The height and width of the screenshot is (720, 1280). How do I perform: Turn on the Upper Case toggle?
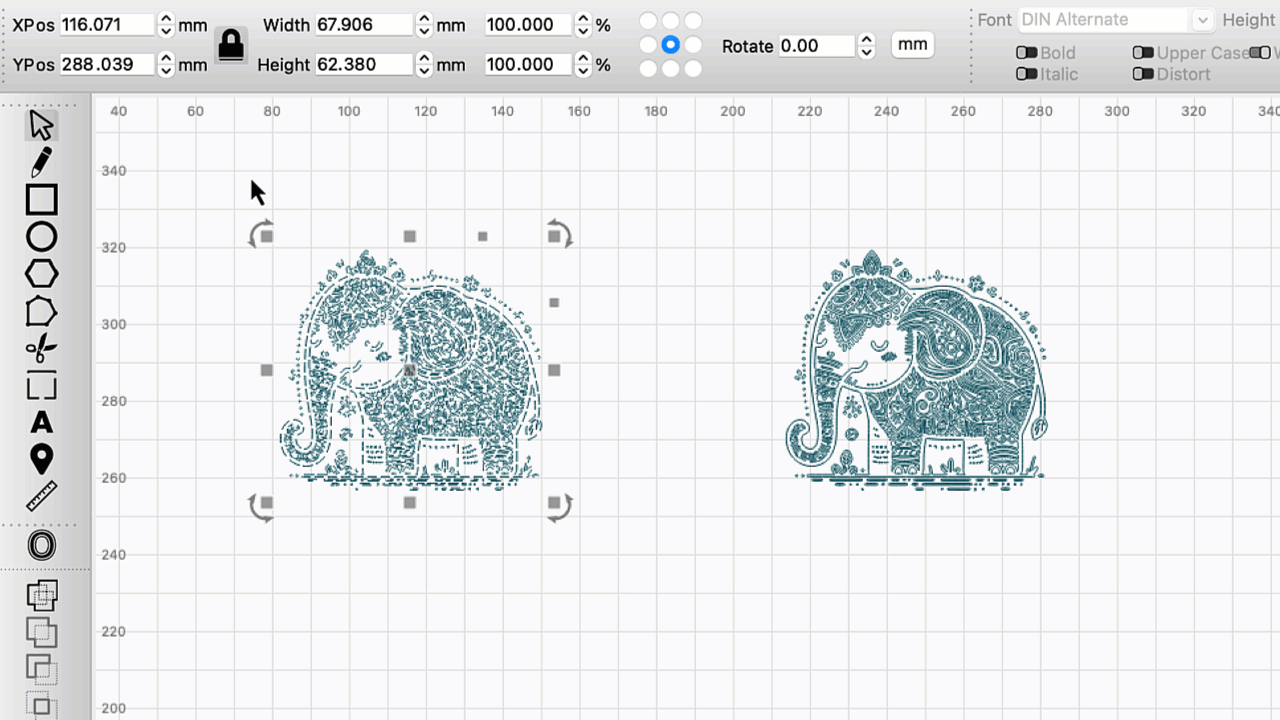(1142, 53)
